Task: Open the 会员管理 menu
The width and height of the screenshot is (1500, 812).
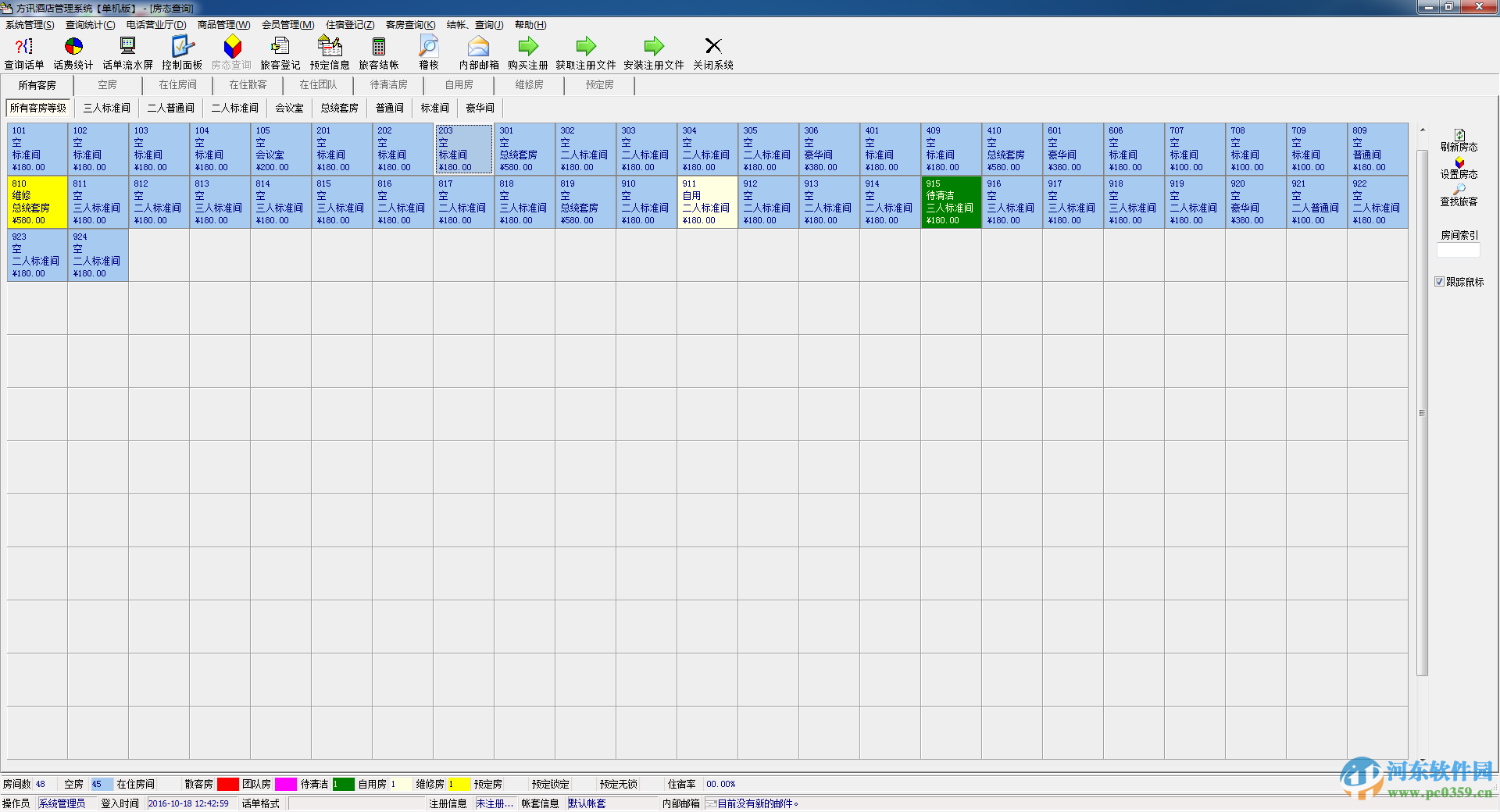Action: pos(287,25)
